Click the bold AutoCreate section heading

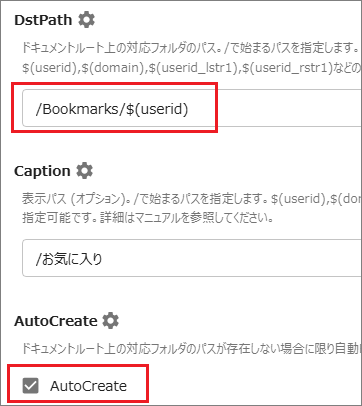pos(56,321)
